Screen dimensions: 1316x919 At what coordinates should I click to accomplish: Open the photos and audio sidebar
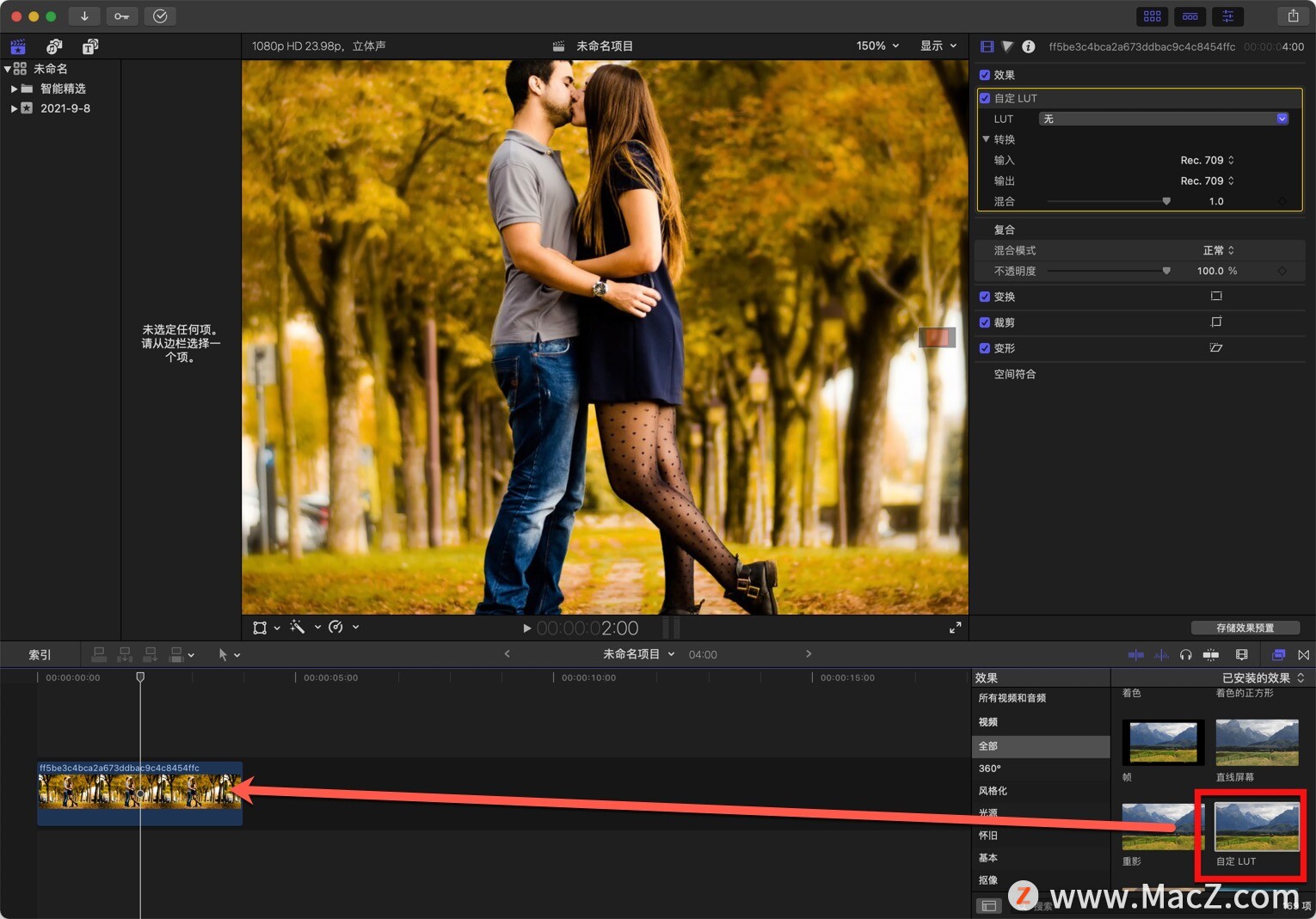54,46
